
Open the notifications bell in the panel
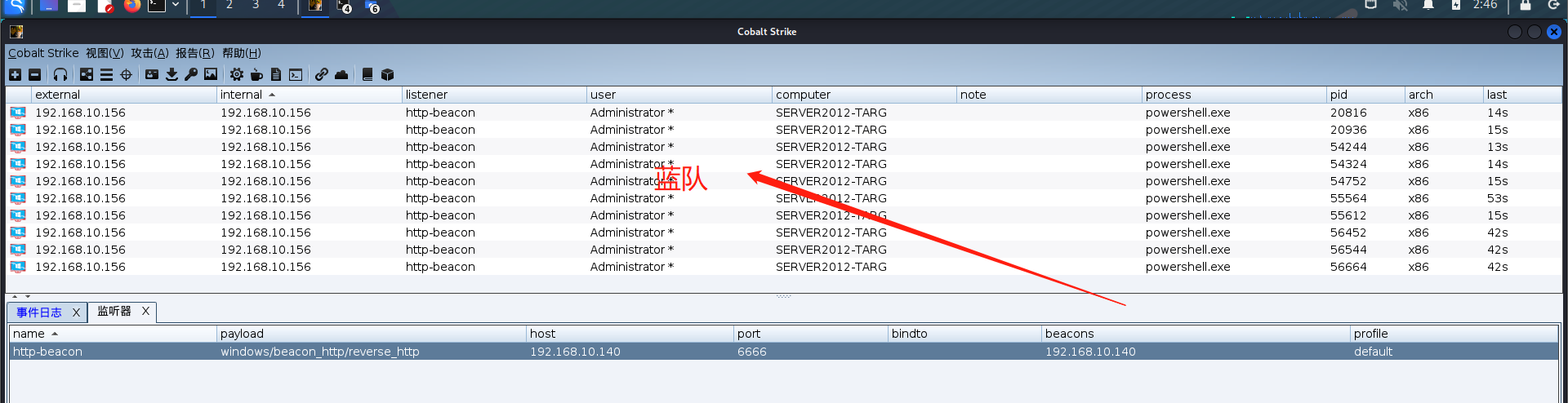click(1428, 5)
